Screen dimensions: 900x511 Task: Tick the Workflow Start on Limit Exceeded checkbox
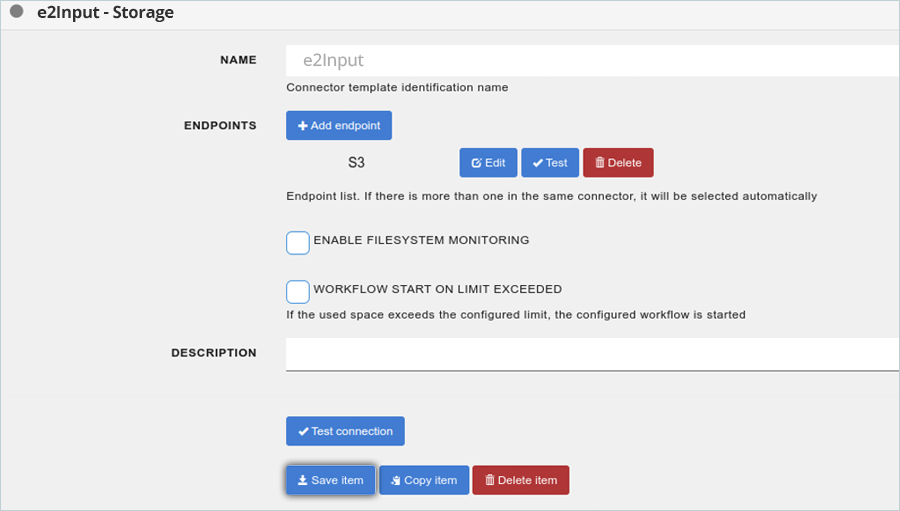click(298, 292)
